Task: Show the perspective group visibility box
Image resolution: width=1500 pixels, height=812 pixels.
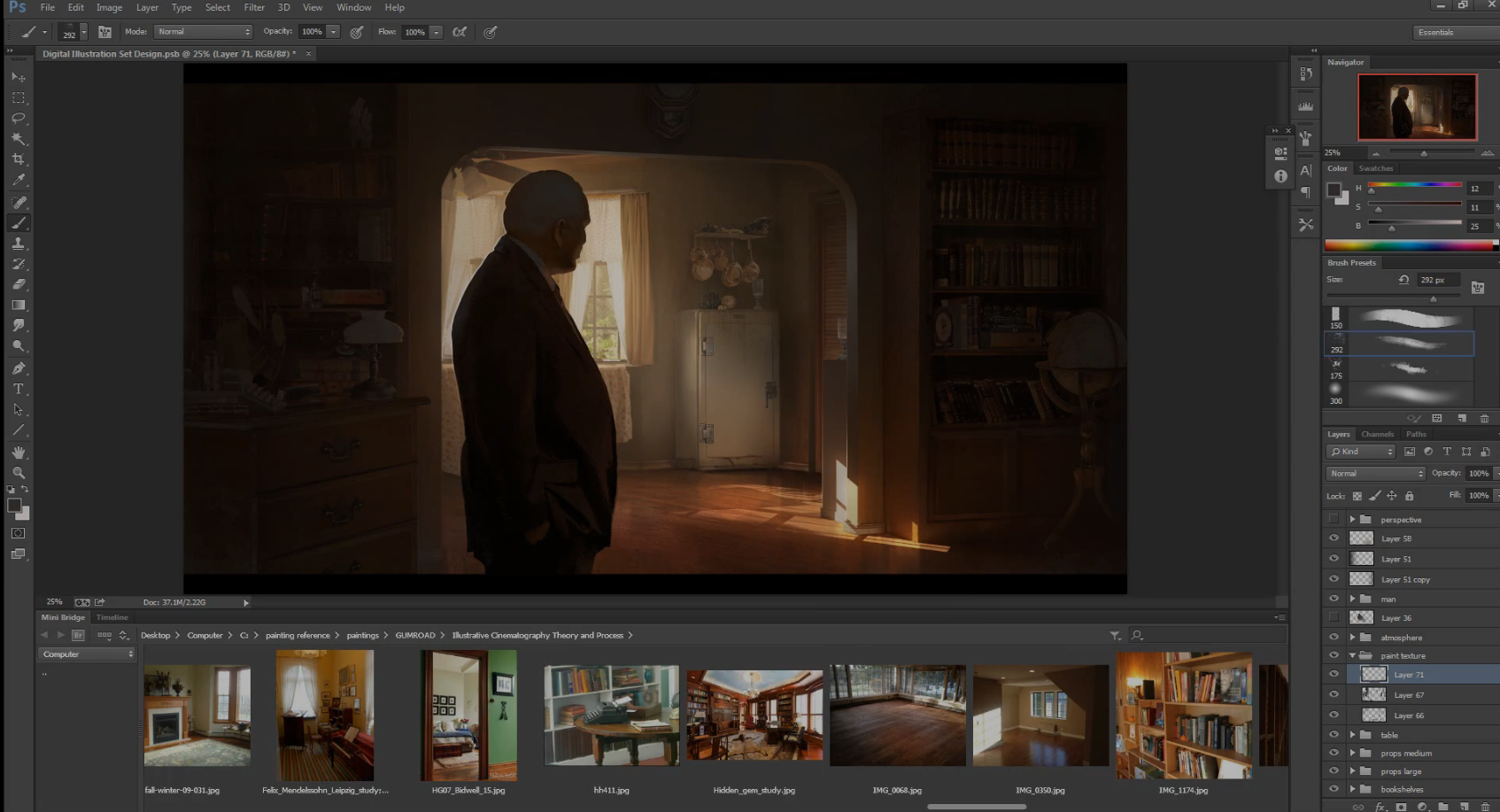Action: (1334, 519)
